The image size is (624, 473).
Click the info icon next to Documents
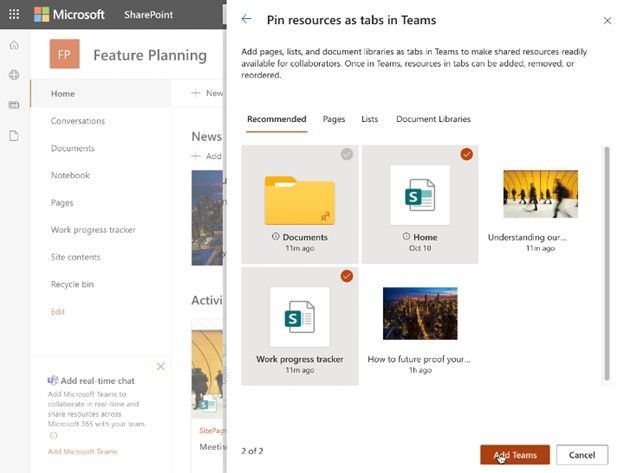[x=275, y=236]
